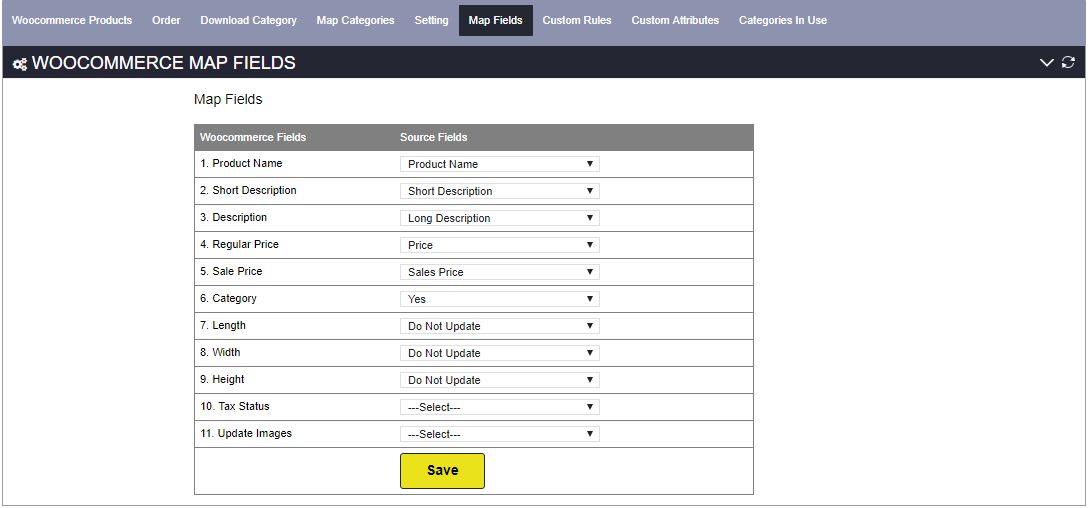Click the '8. Width' row label
This screenshot has width=1088, height=508.
(x=221, y=353)
